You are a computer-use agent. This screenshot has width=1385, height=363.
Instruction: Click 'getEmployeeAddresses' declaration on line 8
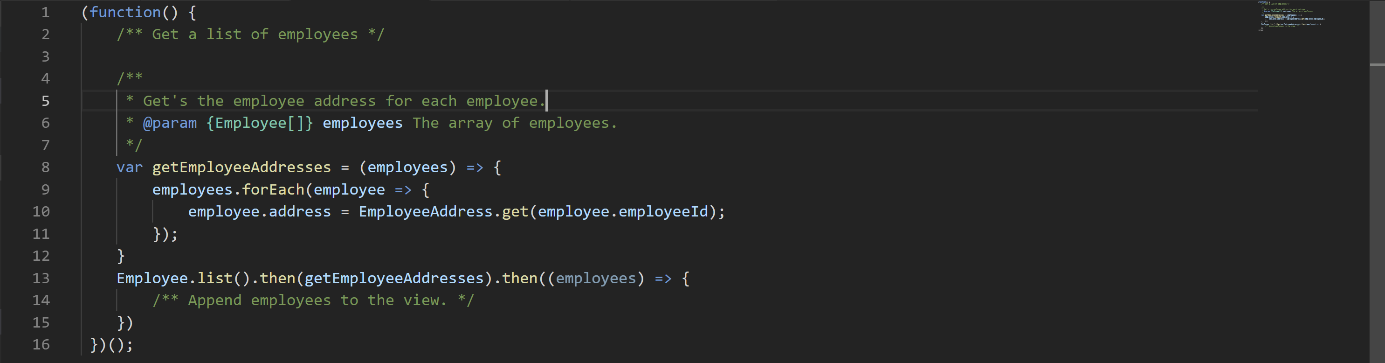[x=242, y=167]
